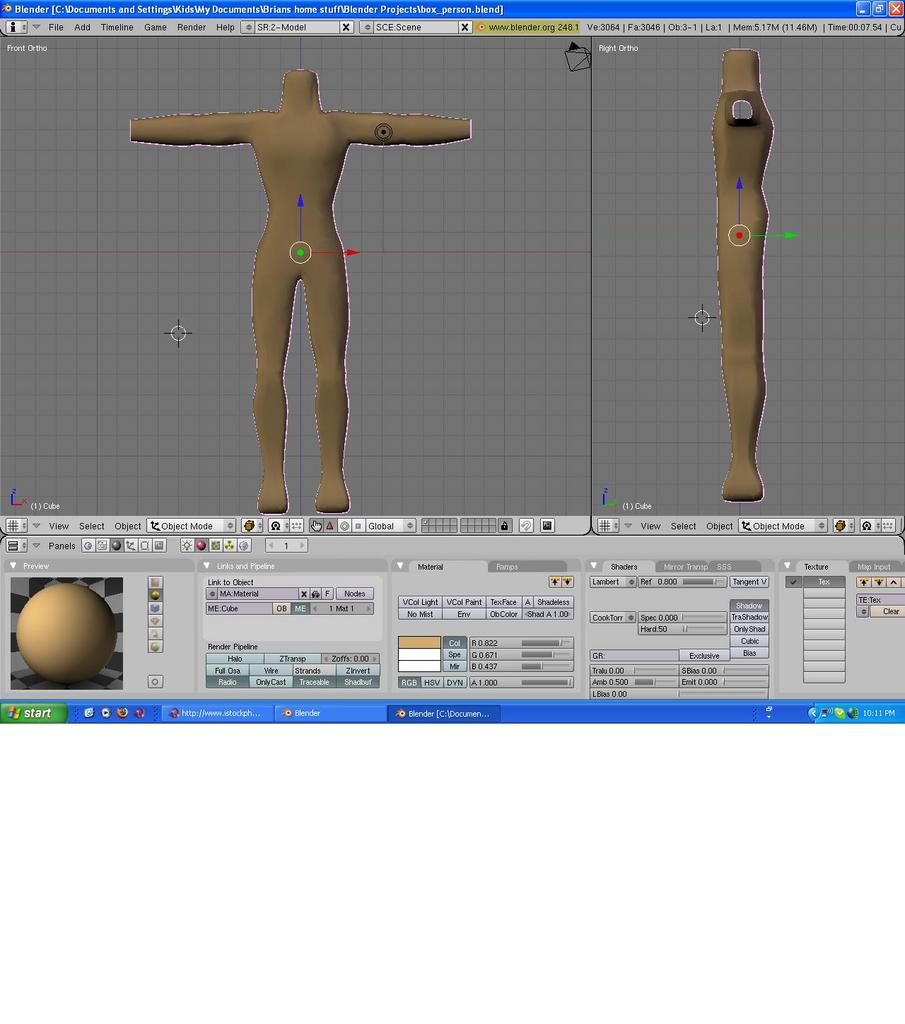The image size is (905, 1024).
Task: Collapse the Preview panel triangle
Action: point(13,566)
